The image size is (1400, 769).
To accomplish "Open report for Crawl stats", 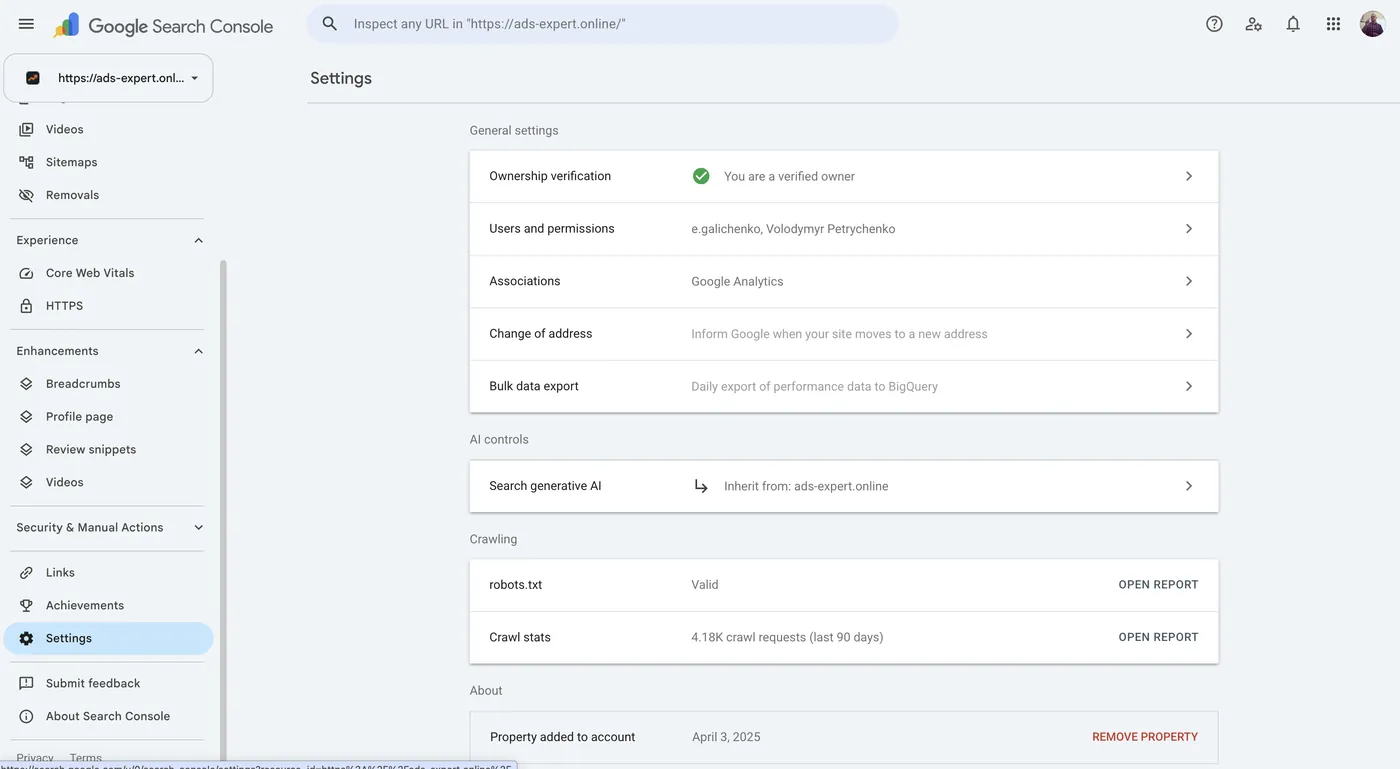I will 1158,637.
